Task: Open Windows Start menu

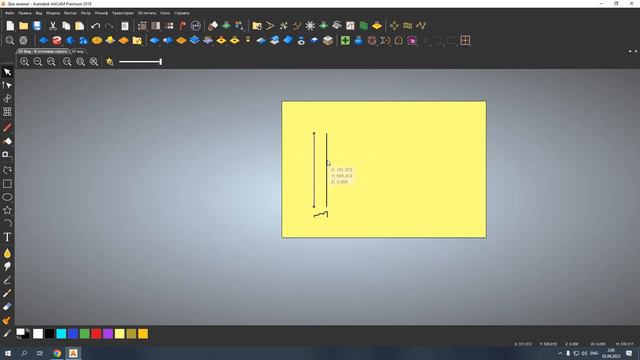Action: (x=7, y=353)
